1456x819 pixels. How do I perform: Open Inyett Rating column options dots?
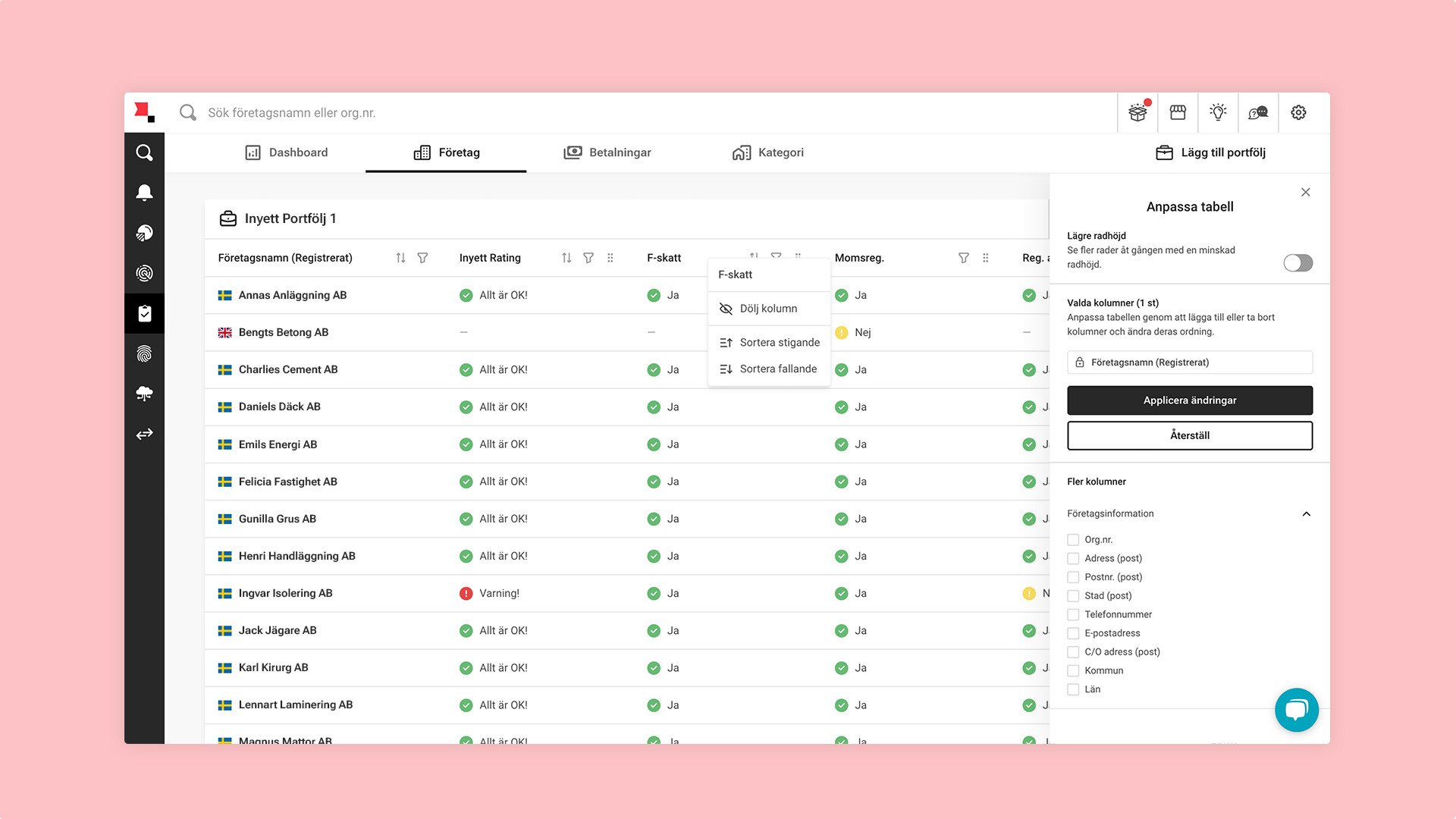pos(610,258)
